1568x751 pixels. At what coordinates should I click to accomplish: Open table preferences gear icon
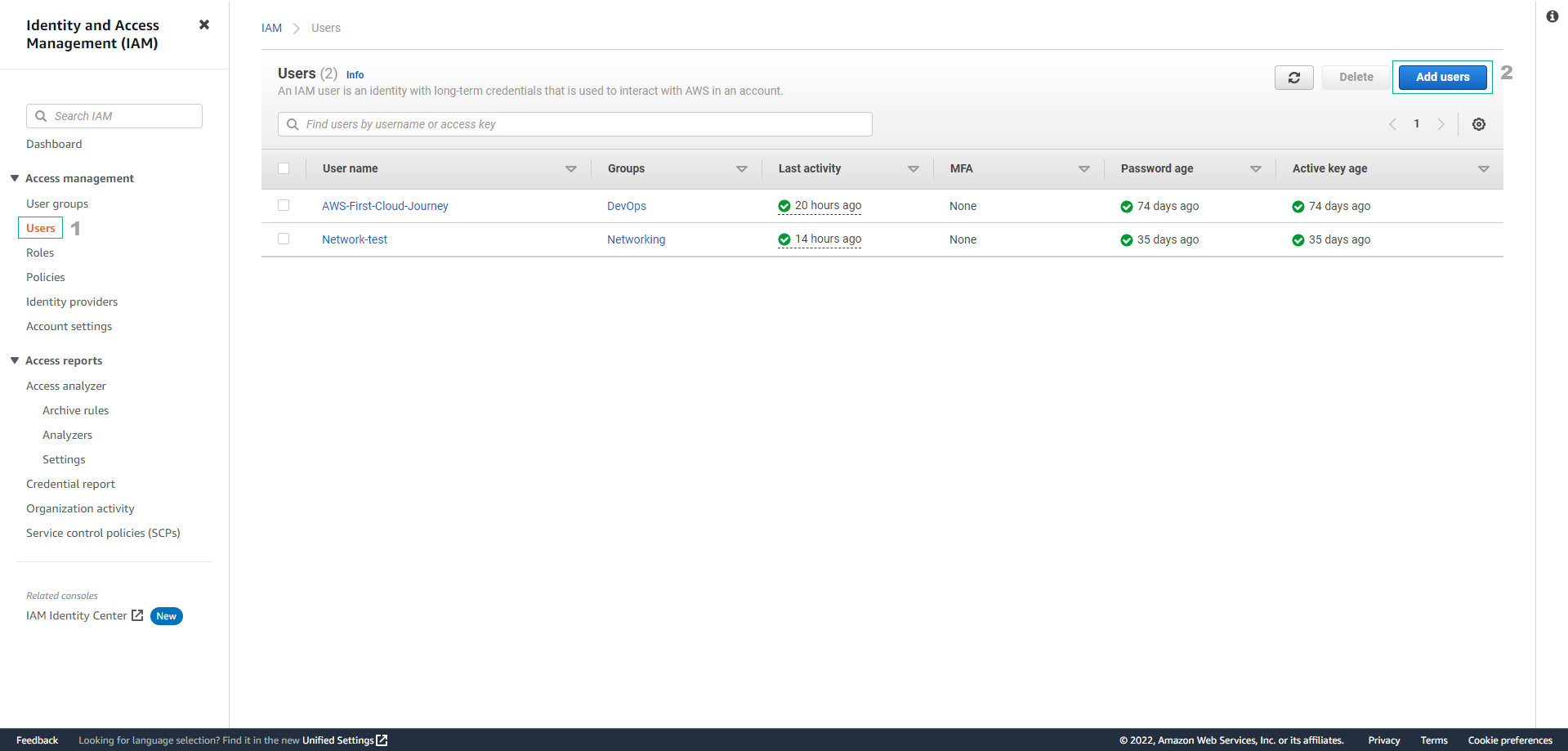tap(1478, 124)
